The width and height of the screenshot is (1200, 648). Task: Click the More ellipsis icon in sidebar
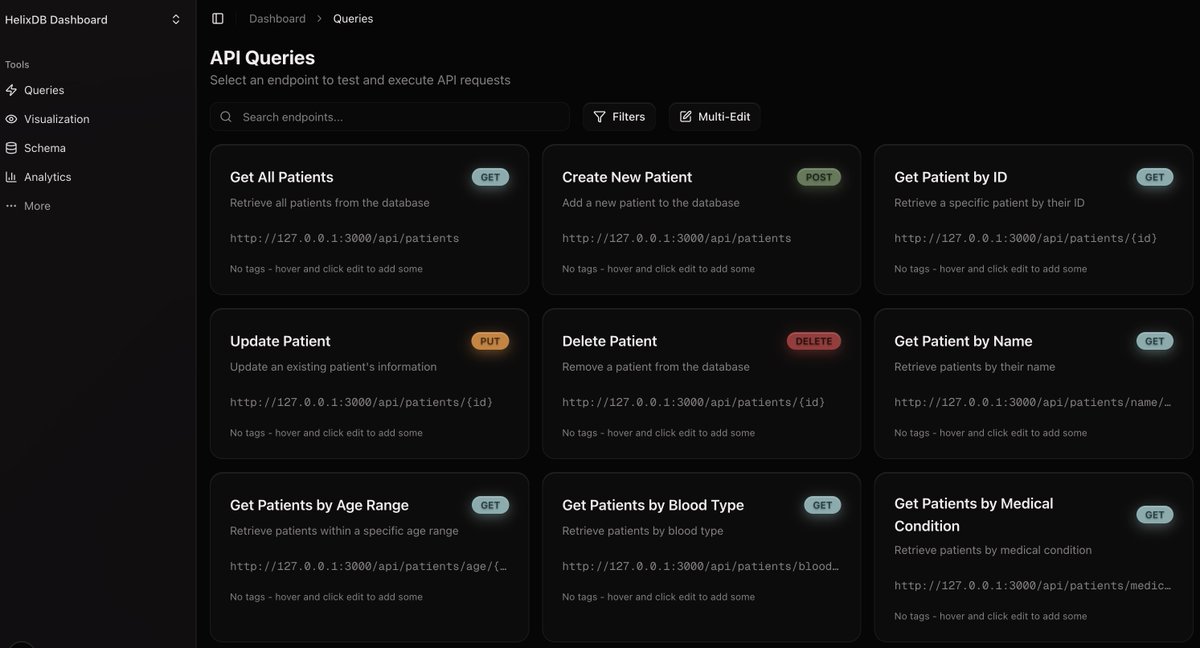click(11, 206)
